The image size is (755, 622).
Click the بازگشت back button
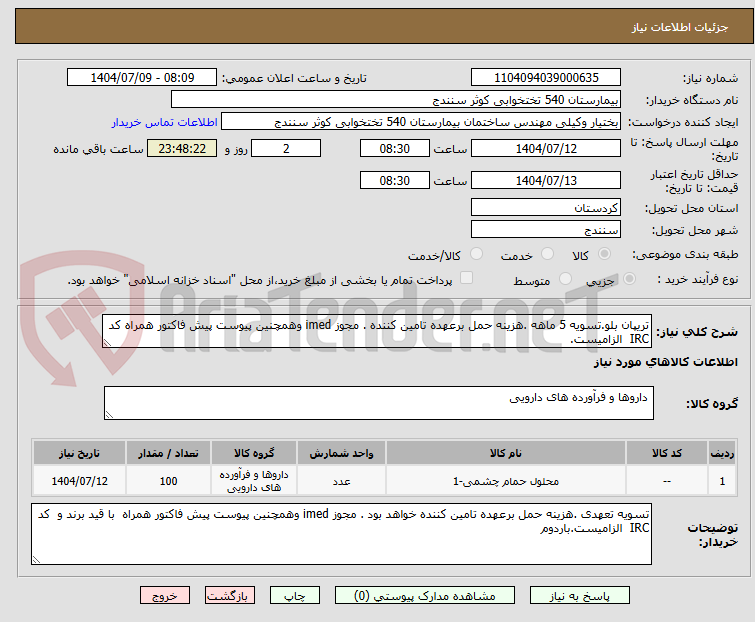tap(231, 595)
